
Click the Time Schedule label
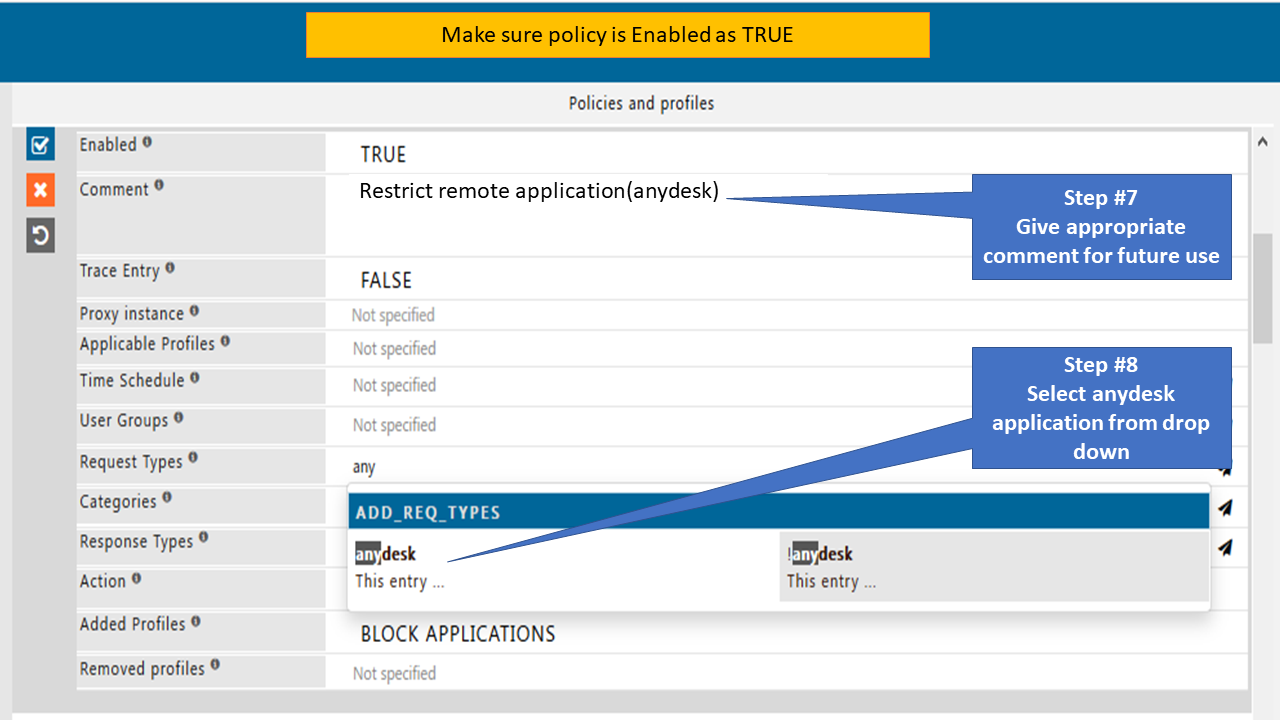132,381
